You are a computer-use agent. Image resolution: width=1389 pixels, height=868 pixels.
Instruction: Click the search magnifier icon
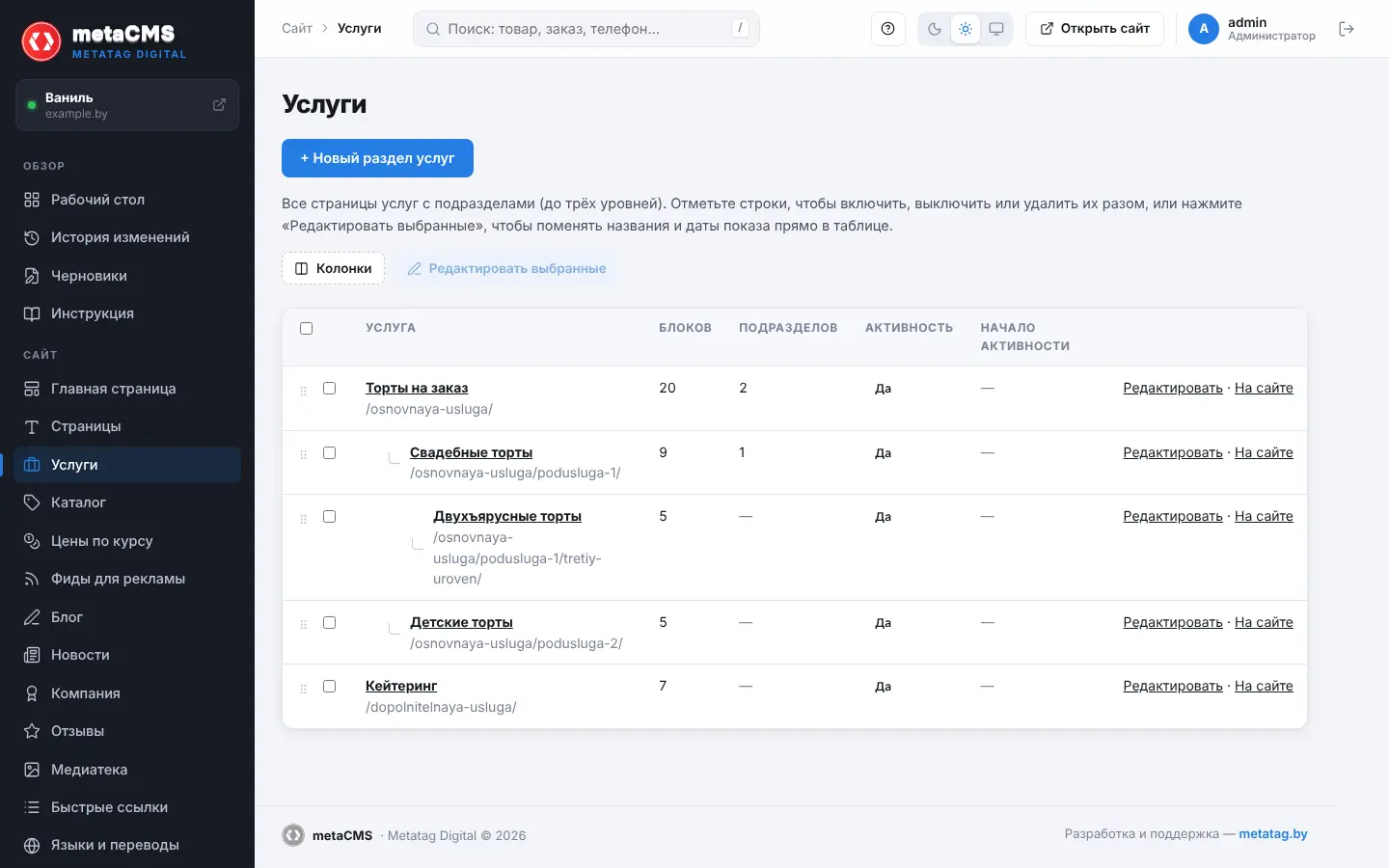point(433,29)
